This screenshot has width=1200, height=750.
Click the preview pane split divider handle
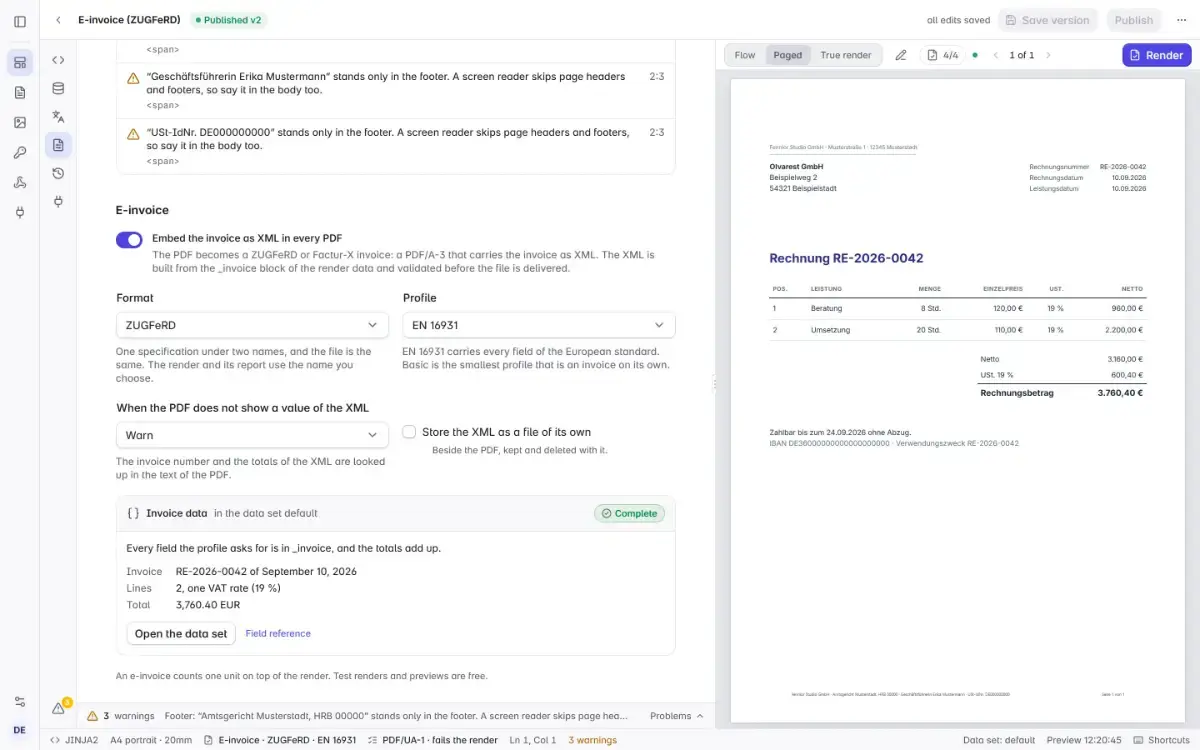click(714, 383)
